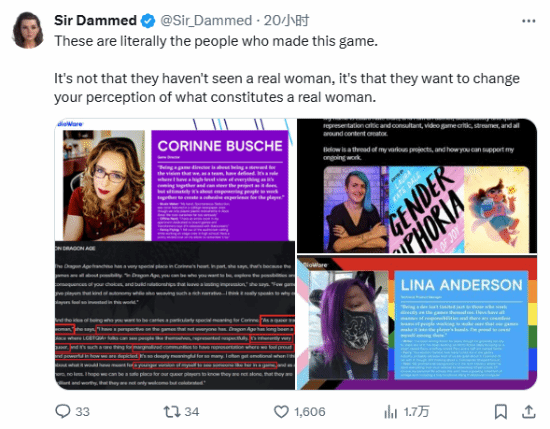This screenshot has height=429, width=550.
Task: View analytics bar chart icon
Action: coord(390,411)
